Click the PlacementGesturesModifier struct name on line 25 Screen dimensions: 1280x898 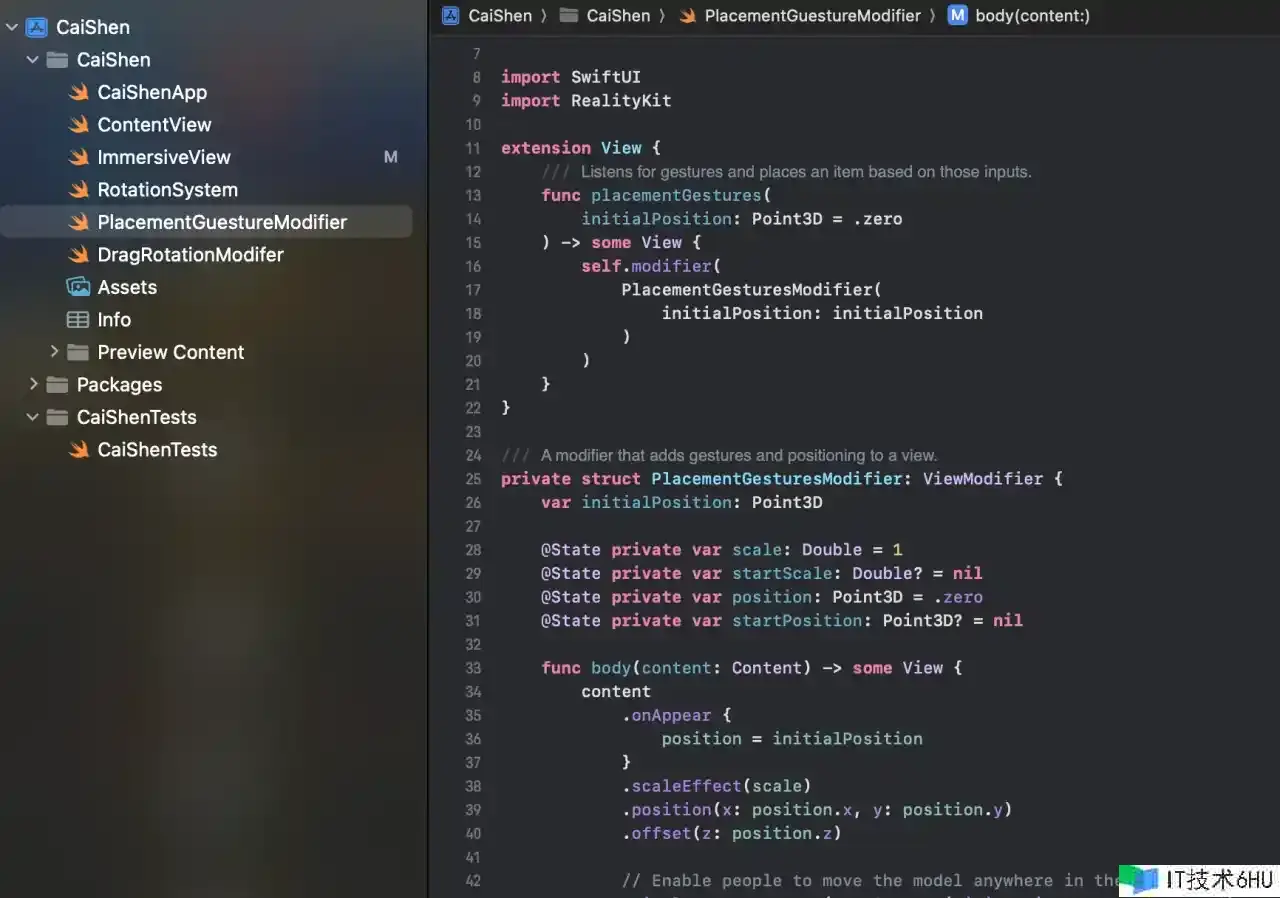pos(777,479)
